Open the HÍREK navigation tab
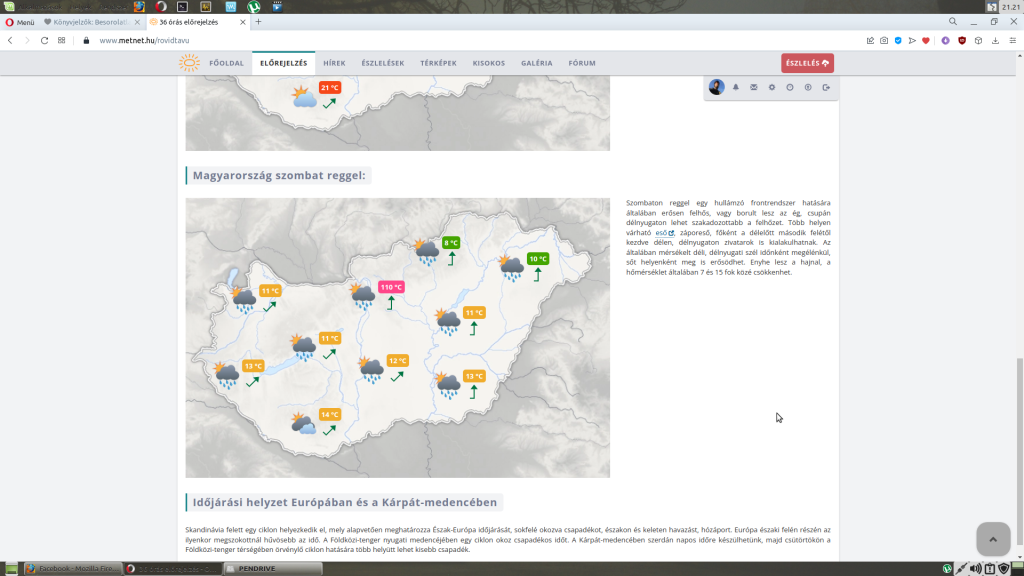This screenshot has height=576, width=1024. tap(334, 63)
